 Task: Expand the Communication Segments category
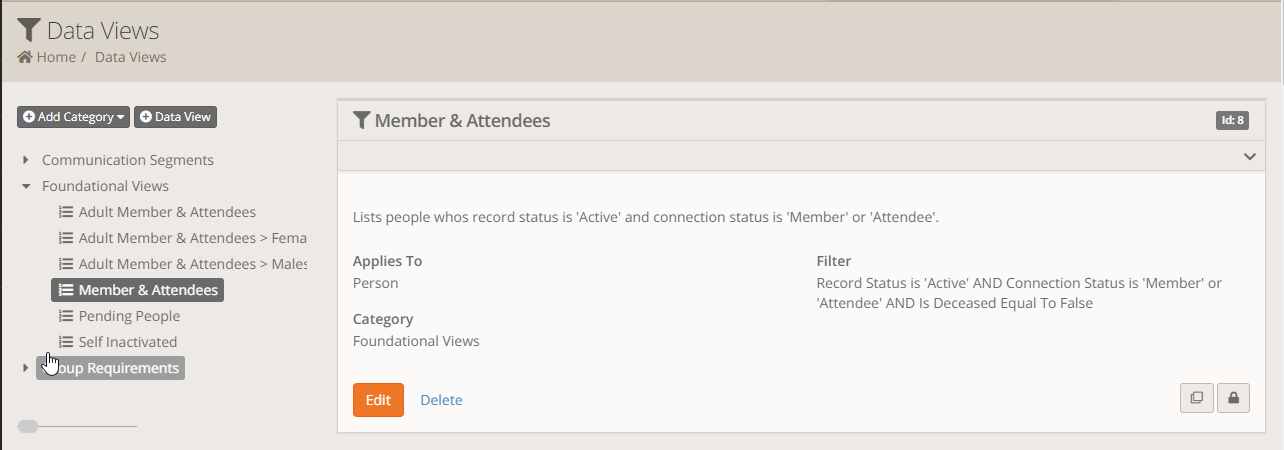(26, 160)
